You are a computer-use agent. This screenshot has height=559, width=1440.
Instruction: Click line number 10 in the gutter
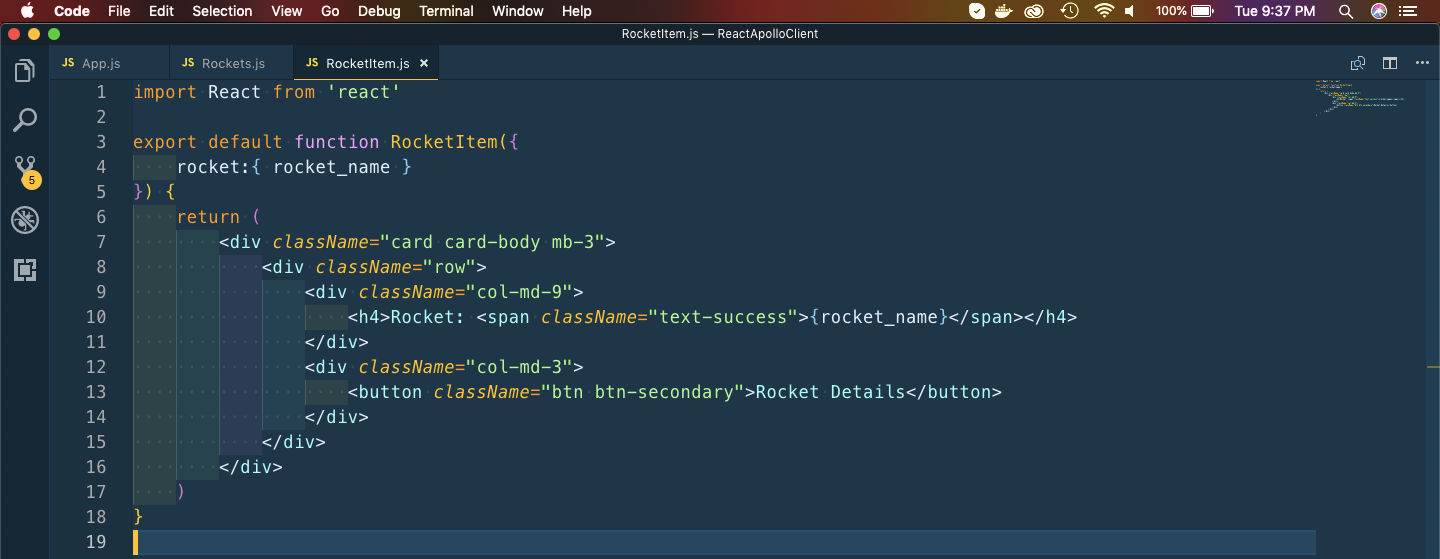pyautogui.click(x=95, y=317)
